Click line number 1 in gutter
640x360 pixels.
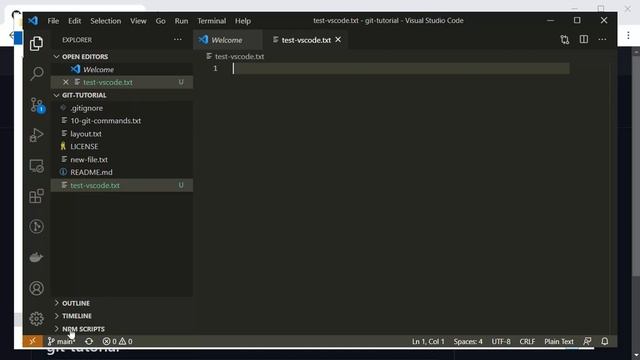coord(215,69)
